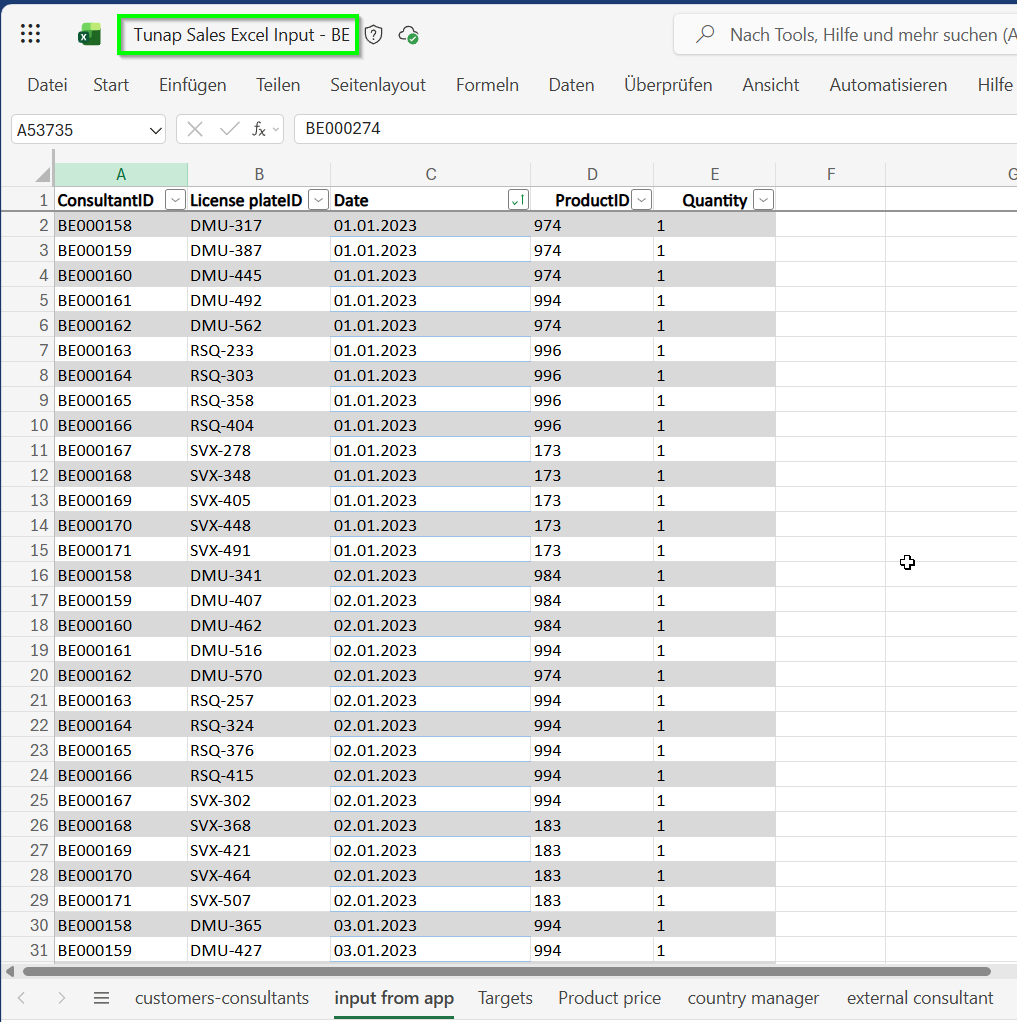Open the ConsultantID filter dropdown
Viewport: 1017px width, 1022px height.
point(175,200)
